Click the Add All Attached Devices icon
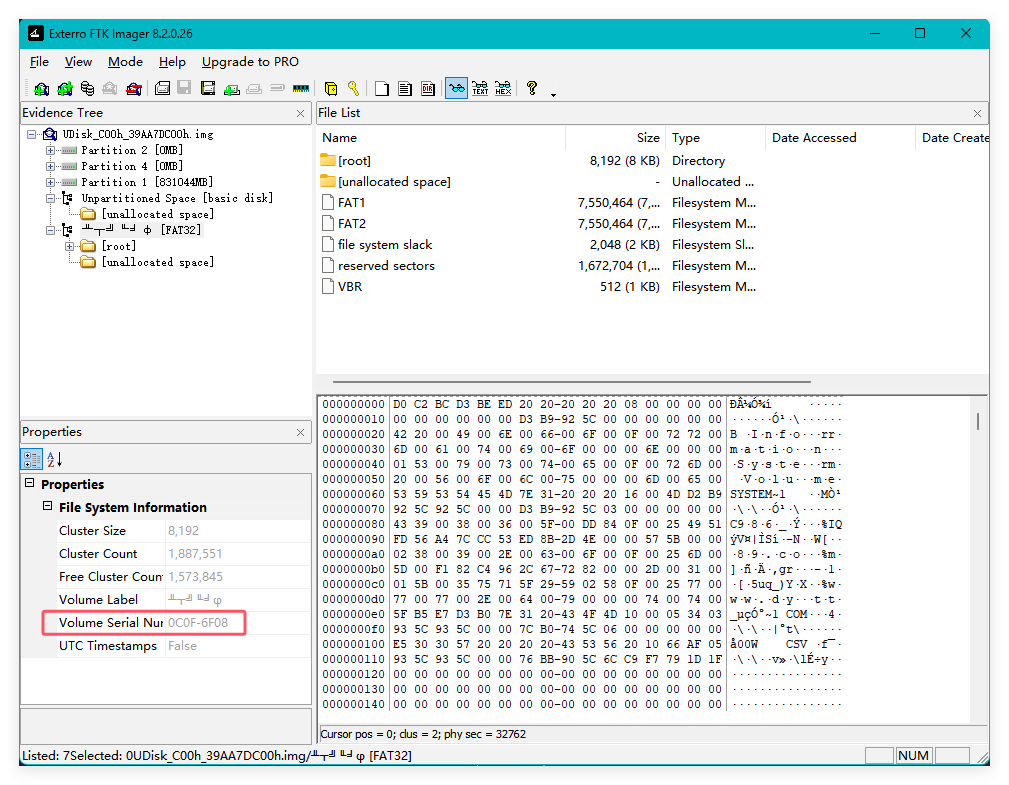 pyautogui.click(x=64, y=89)
